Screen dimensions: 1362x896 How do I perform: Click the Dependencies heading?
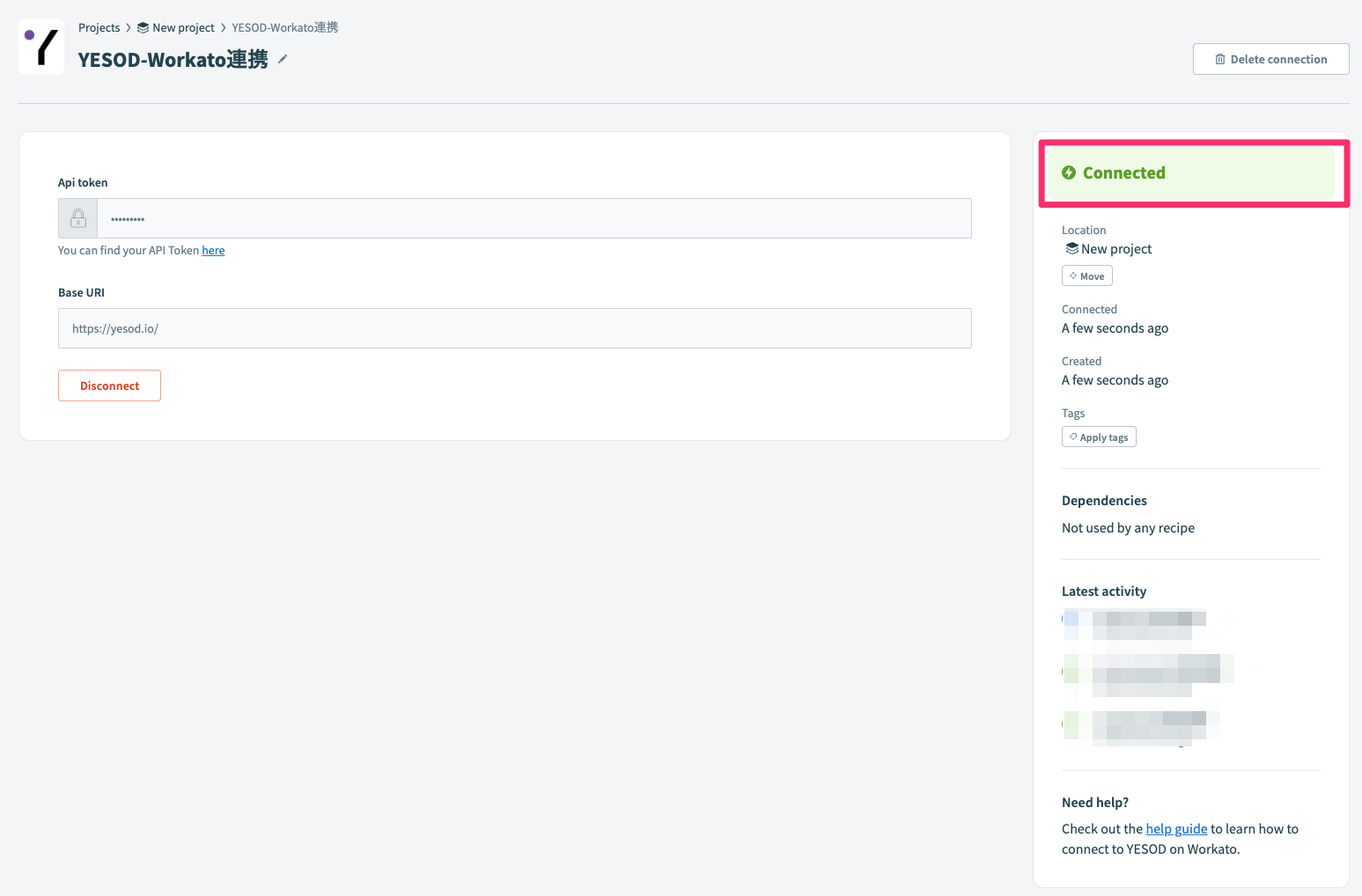[x=1104, y=501]
